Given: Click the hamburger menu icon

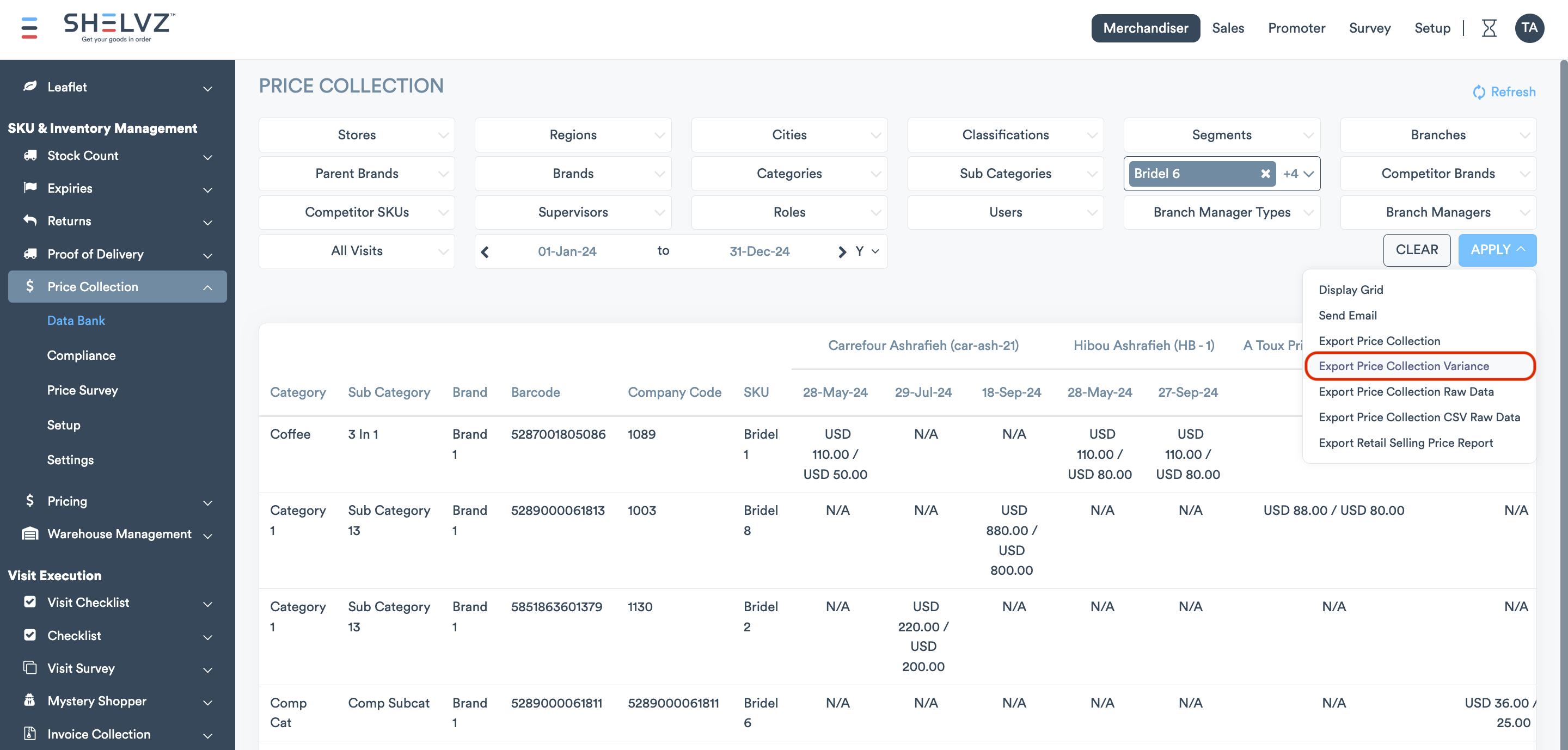Looking at the screenshot, I should point(29,28).
